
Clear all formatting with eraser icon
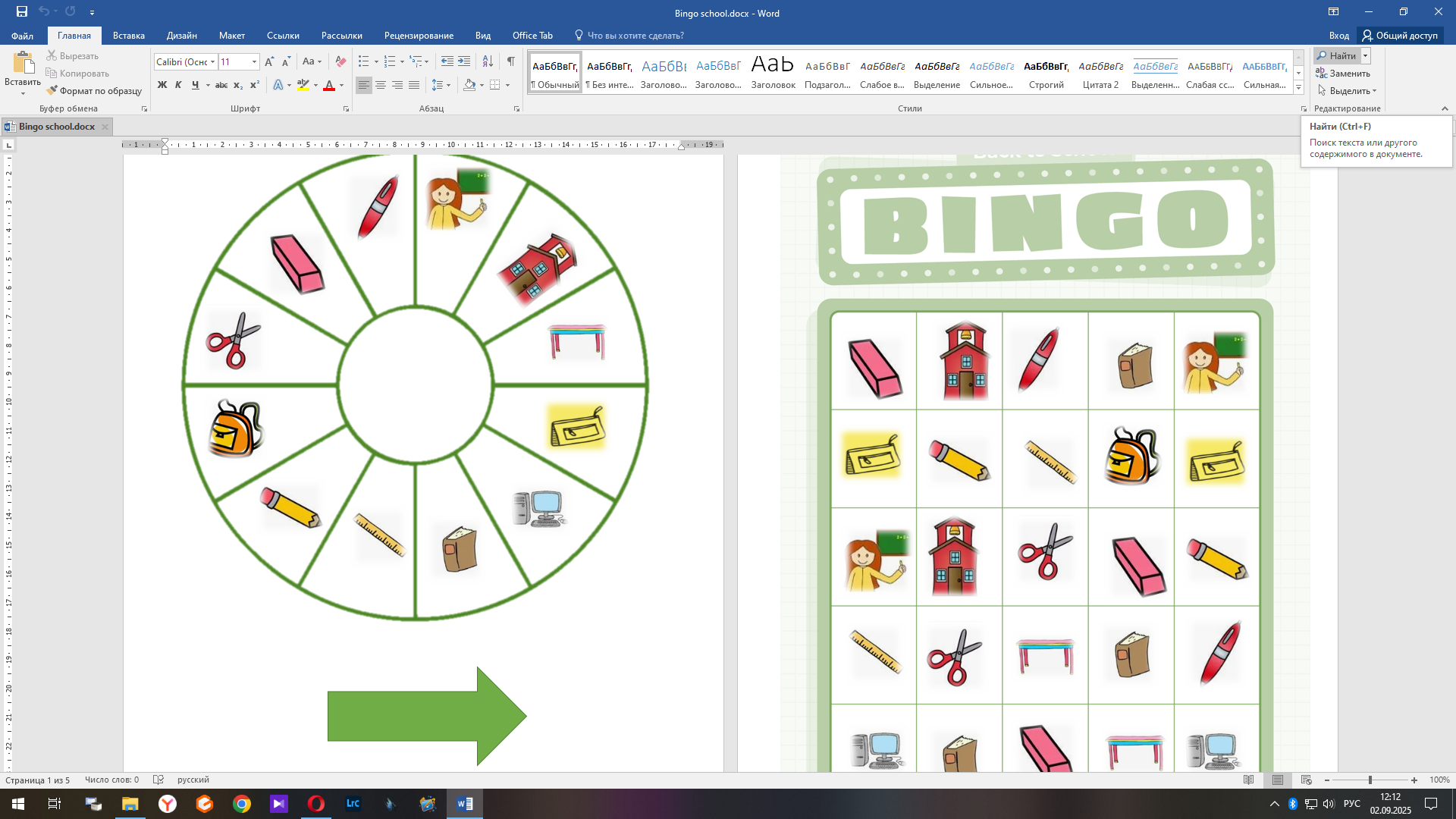(x=340, y=61)
